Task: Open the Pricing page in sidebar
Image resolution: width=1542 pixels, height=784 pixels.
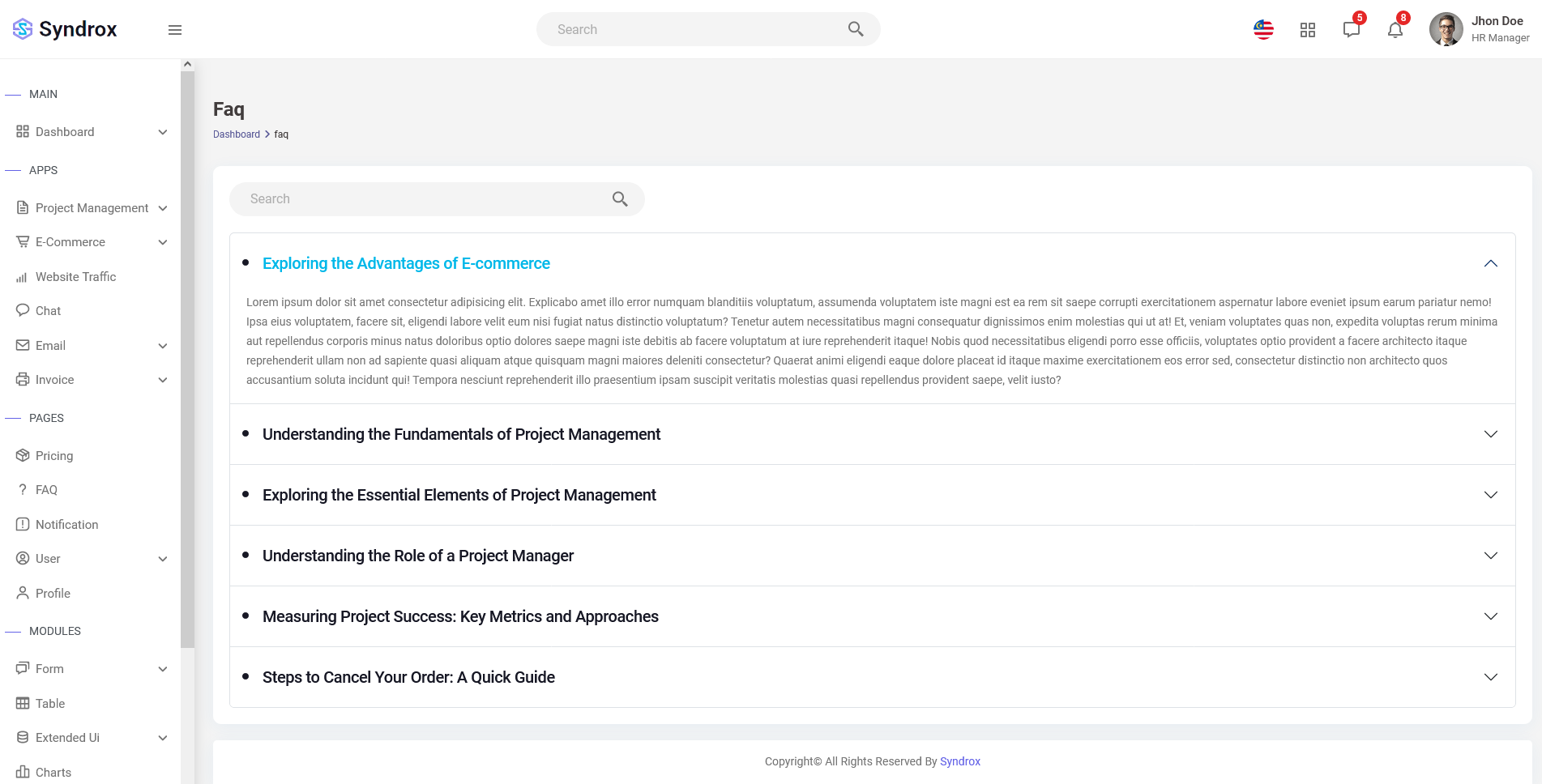Action: 54,456
